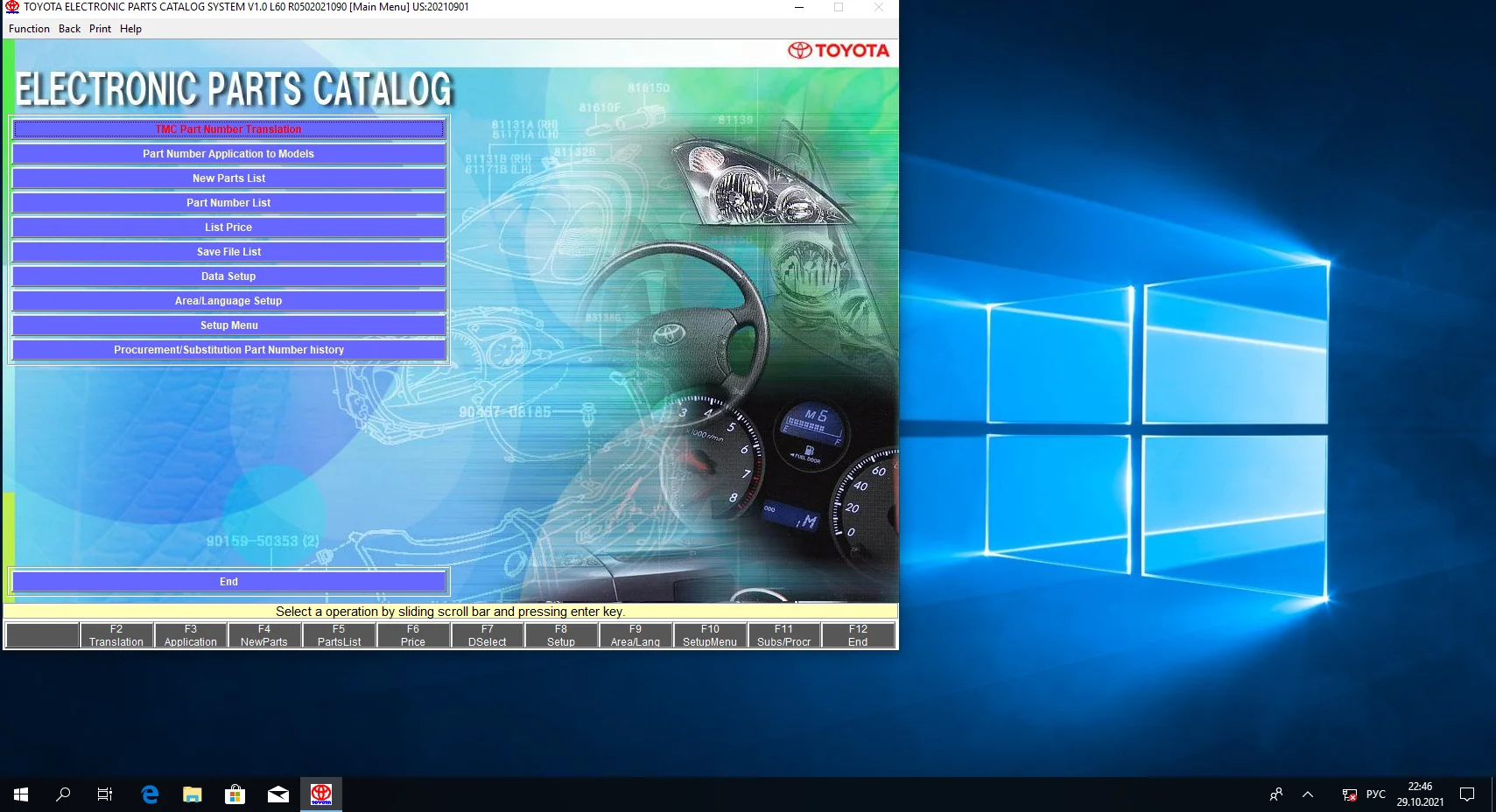Click Toyota logo in title bar
This screenshot has width=1496, height=812.
click(12, 7)
